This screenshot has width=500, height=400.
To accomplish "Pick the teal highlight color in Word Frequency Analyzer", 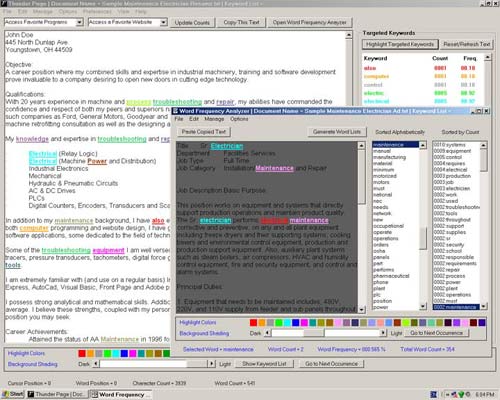I will pos(312,322).
